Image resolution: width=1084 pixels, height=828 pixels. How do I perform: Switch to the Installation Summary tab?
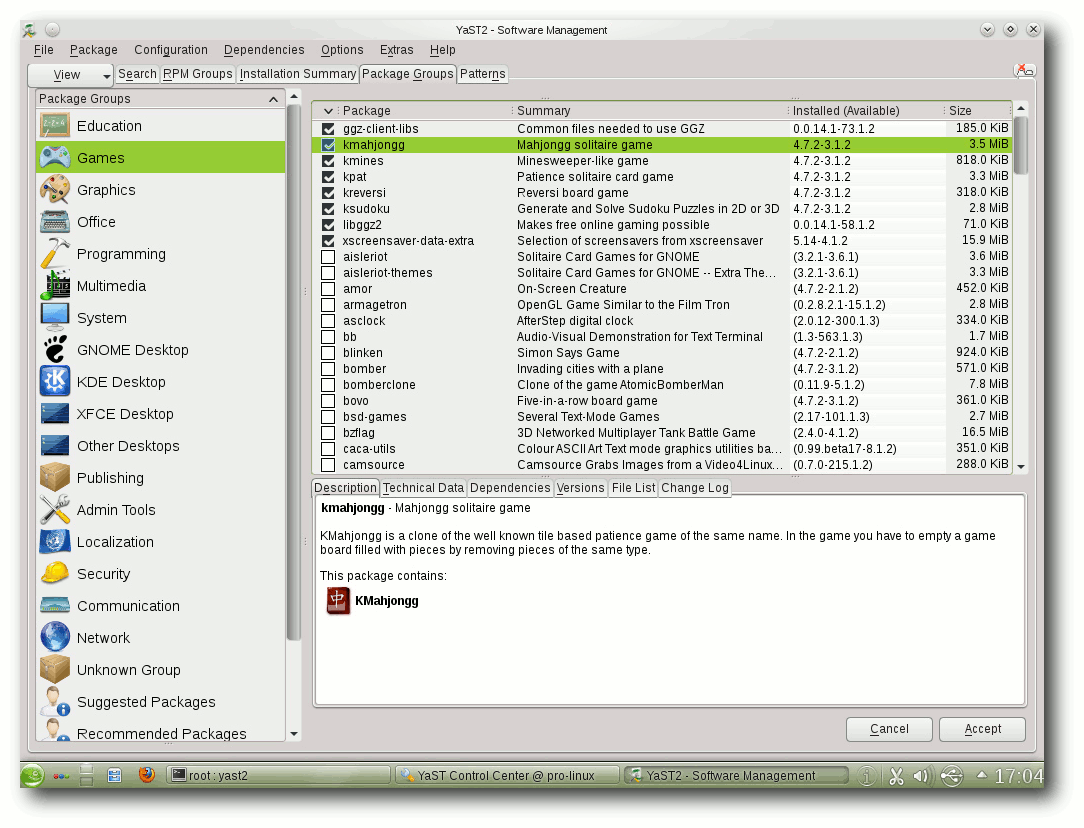[297, 74]
